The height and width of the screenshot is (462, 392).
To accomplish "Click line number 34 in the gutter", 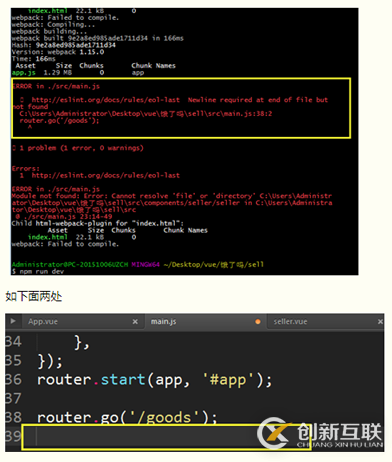I will click(x=13, y=342).
